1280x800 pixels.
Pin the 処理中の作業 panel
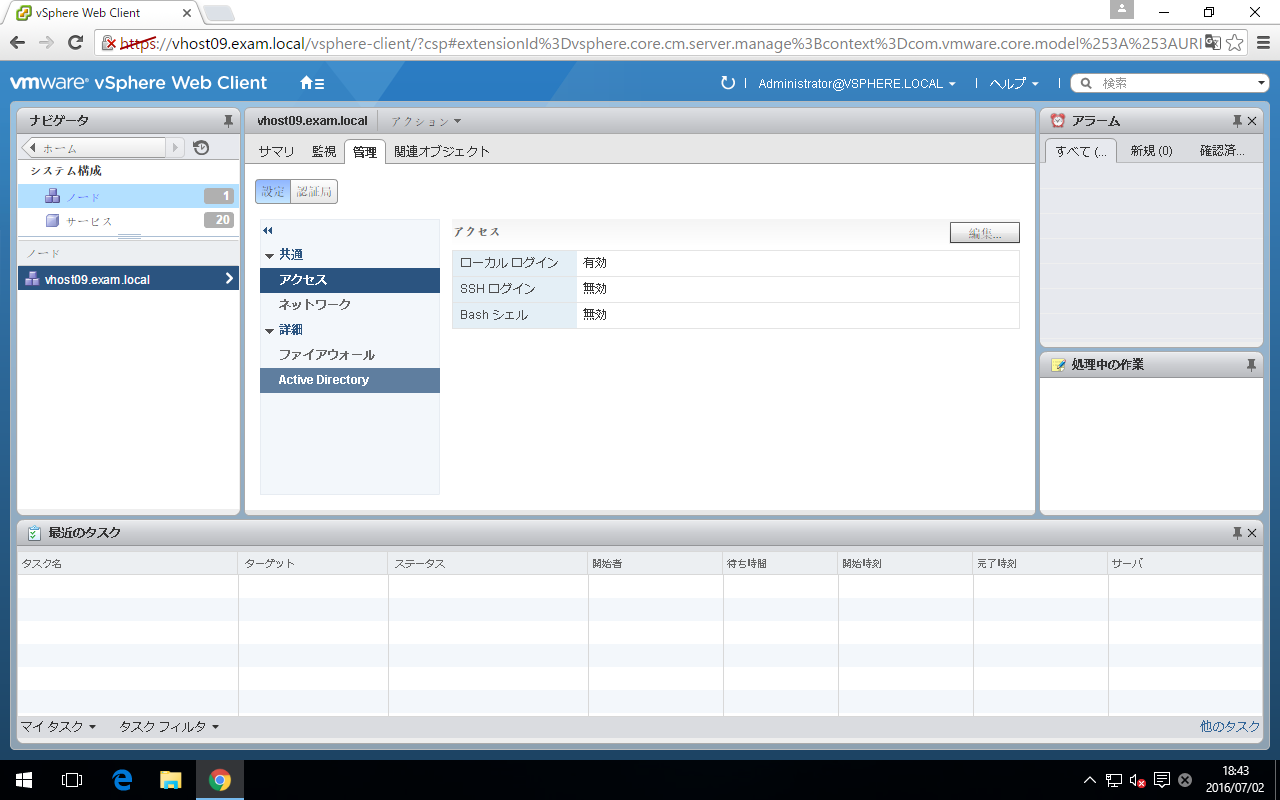pos(1251,365)
